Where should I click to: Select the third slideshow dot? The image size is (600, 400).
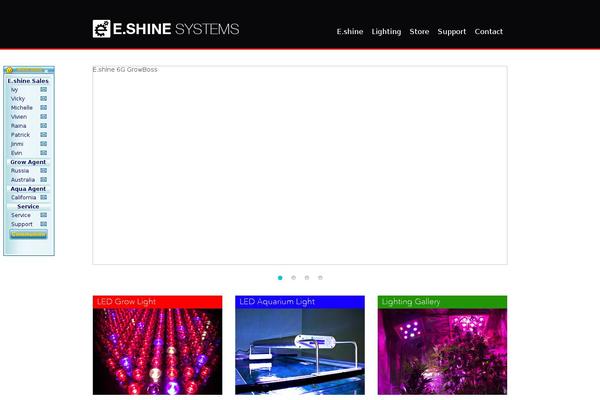[307, 278]
